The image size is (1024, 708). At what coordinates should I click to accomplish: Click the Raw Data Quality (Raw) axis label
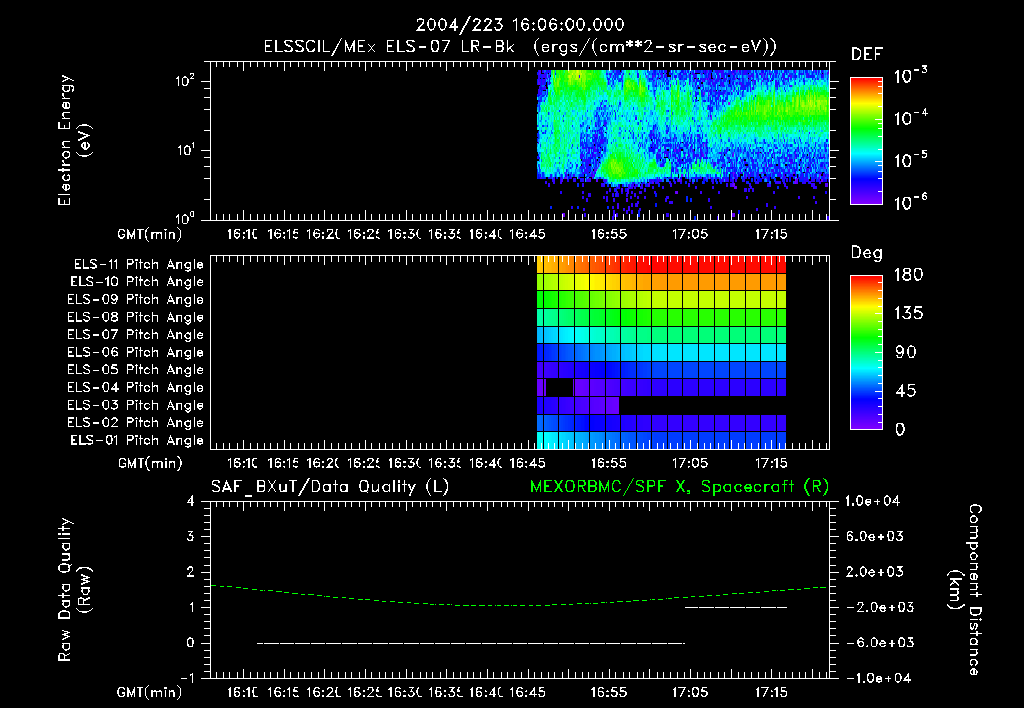[74, 590]
